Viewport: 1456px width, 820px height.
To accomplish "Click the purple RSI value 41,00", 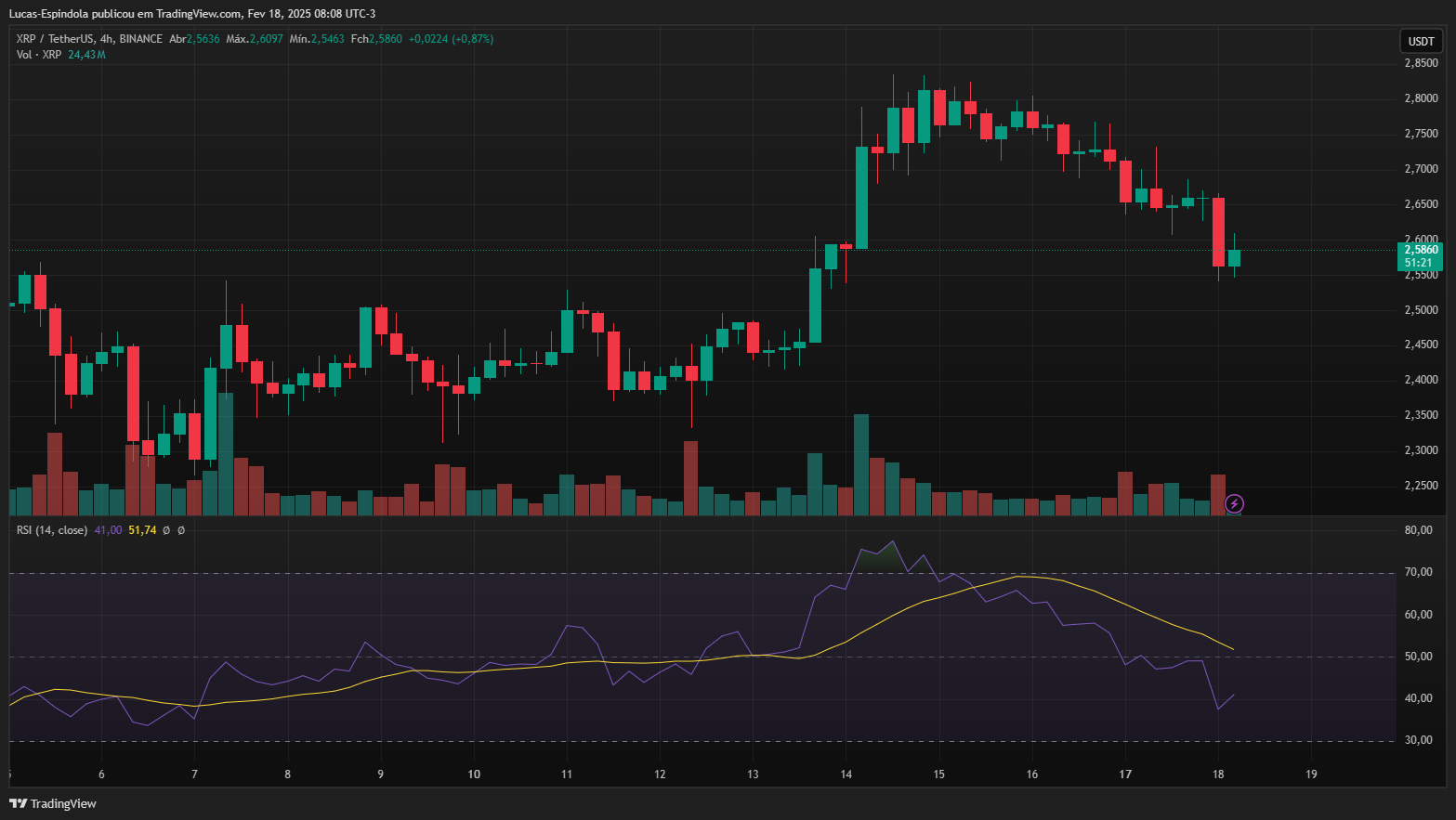I will pyautogui.click(x=108, y=530).
